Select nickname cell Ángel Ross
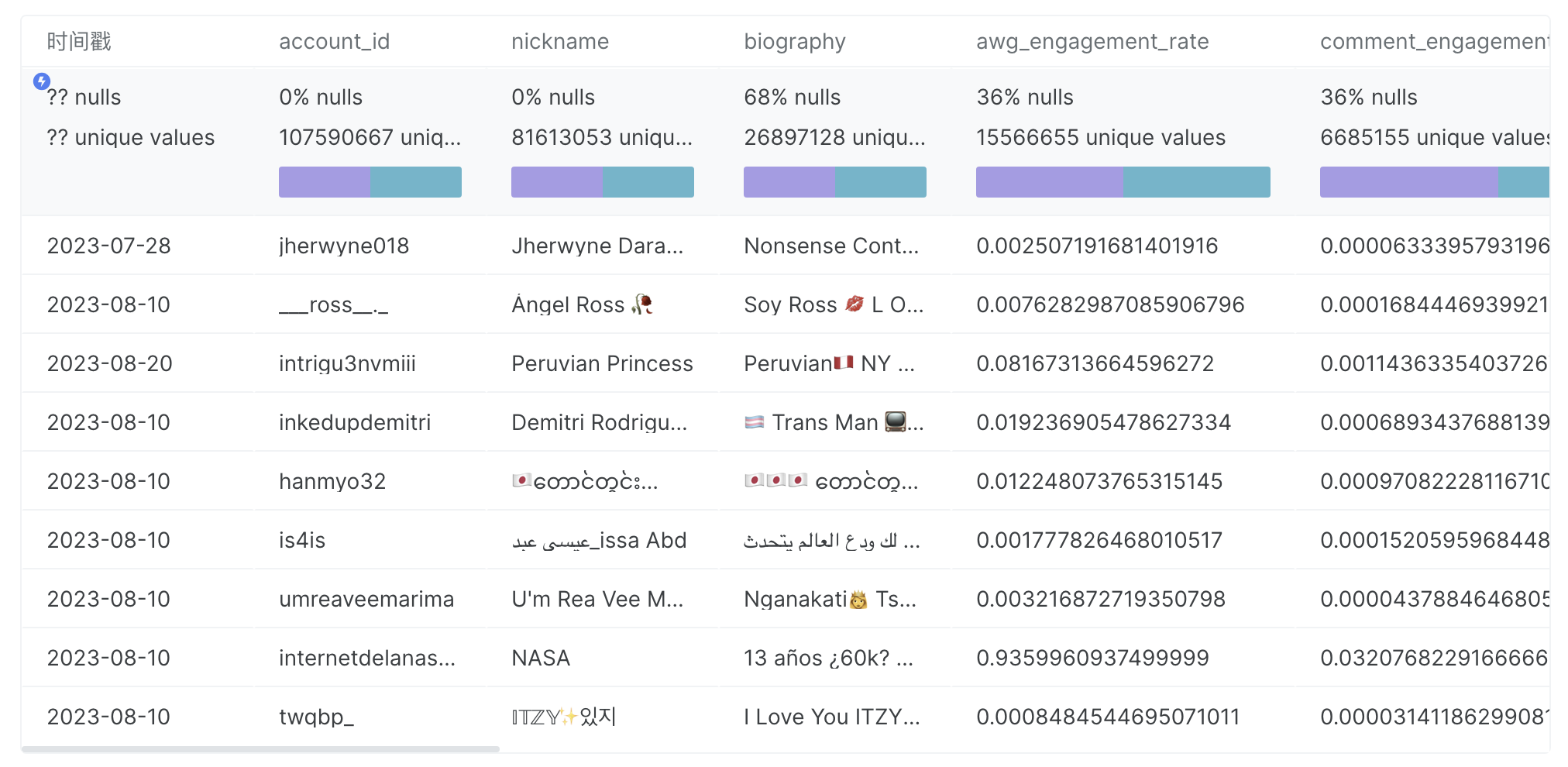Viewport: 1568px width, 767px height. [582, 304]
